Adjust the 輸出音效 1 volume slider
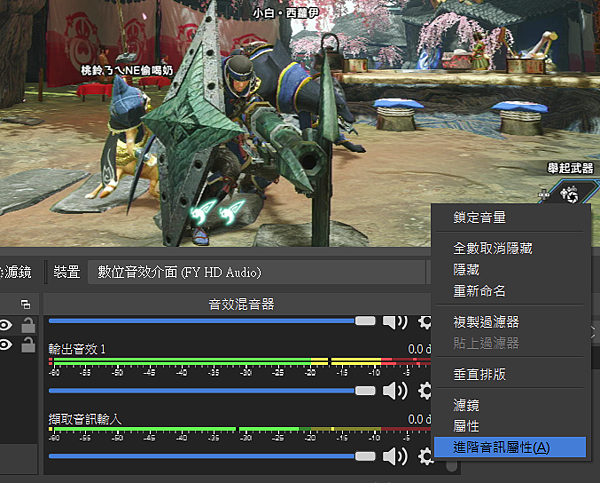Screen dimensions: 600x483 point(212,391)
